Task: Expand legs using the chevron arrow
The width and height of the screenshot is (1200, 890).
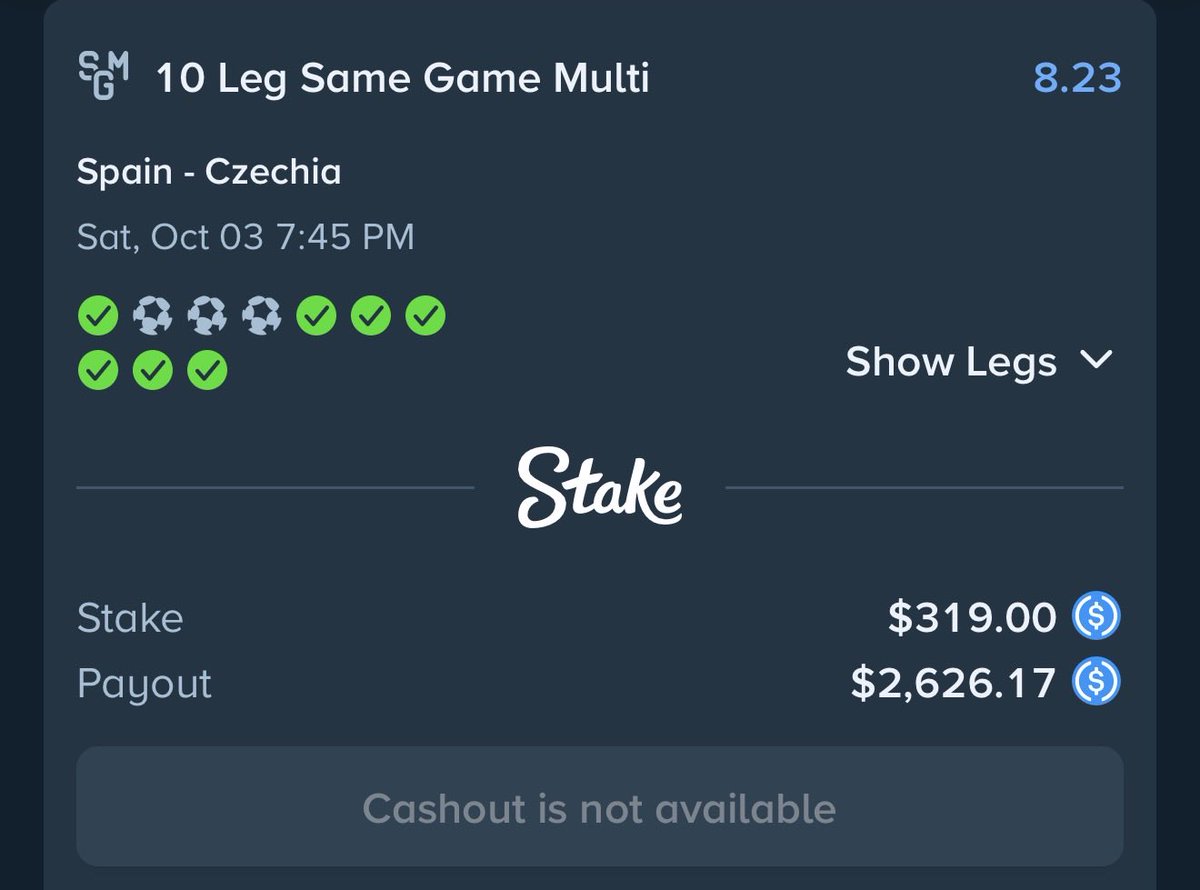Action: pos(1096,360)
